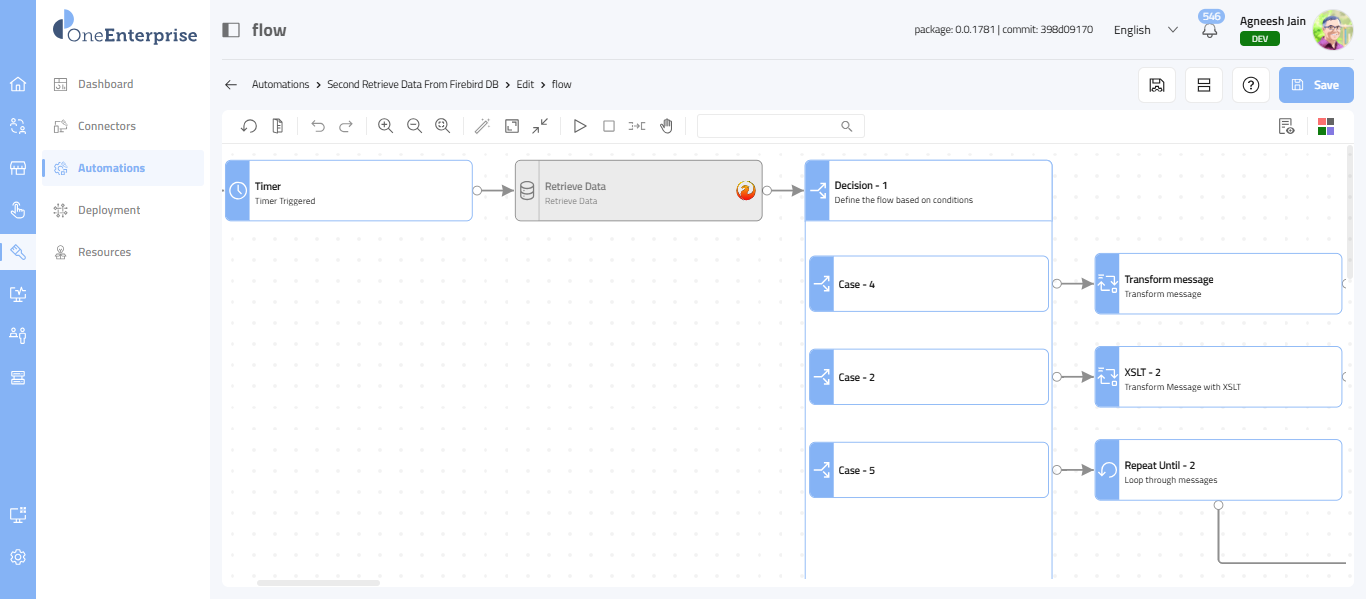1366x599 pixels.
Task: Click the log viewer document-eye icon
Action: [x=1286, y=126]
